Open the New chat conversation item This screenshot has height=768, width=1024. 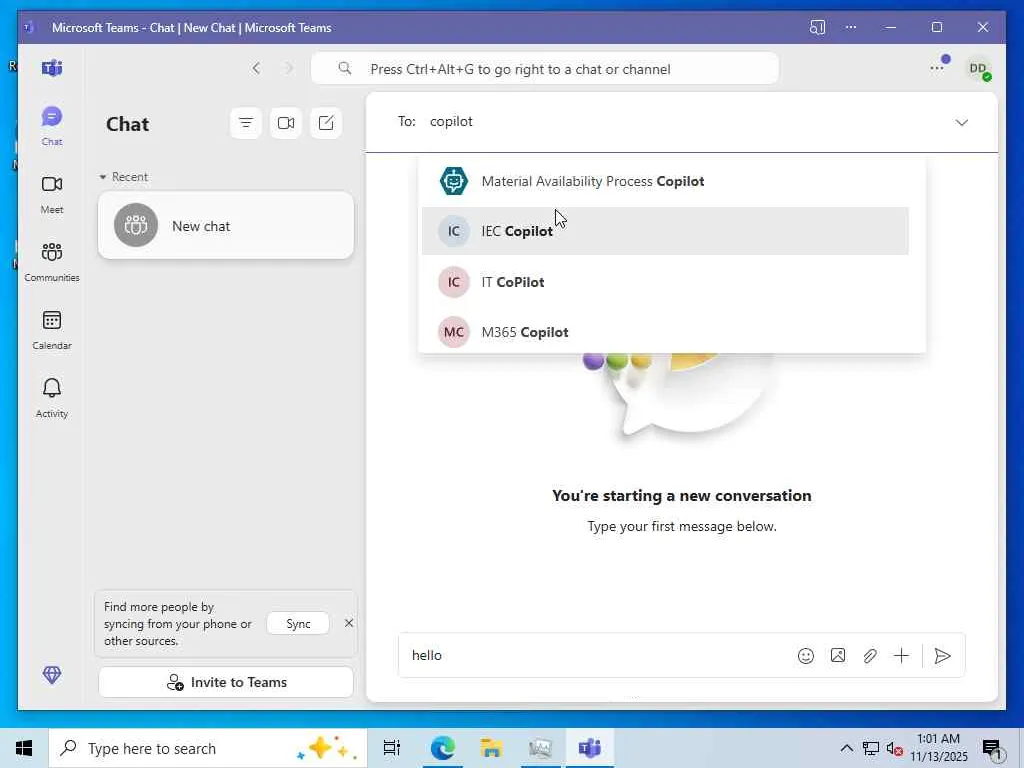tap(226, 225)
